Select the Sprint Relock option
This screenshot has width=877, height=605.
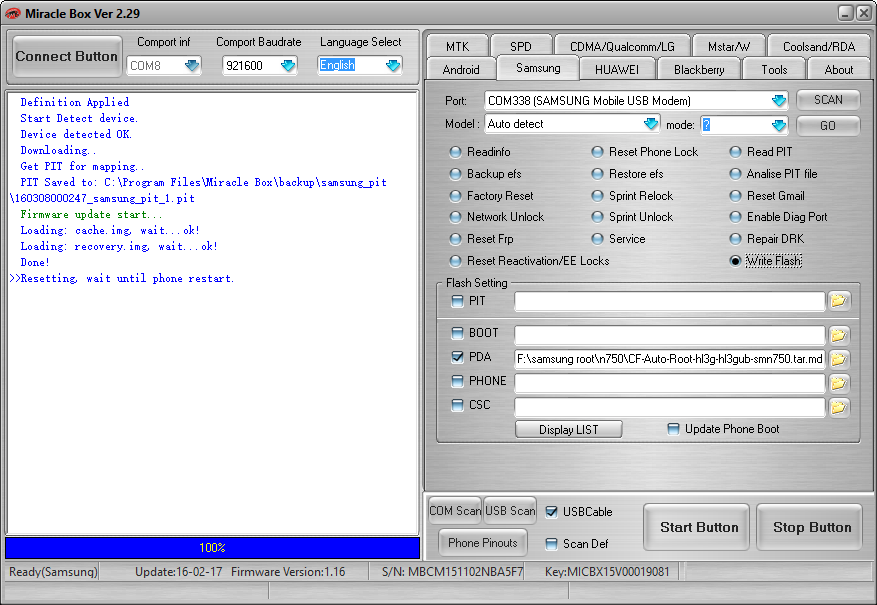coord(597,196)
